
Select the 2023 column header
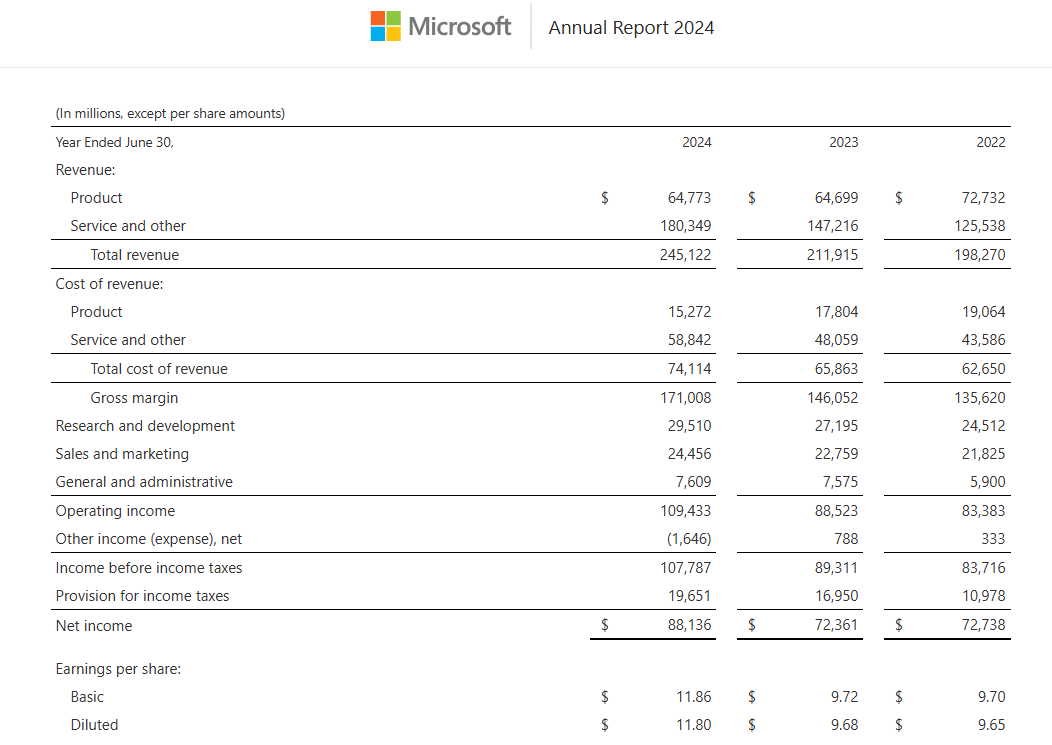coord(843,142)
